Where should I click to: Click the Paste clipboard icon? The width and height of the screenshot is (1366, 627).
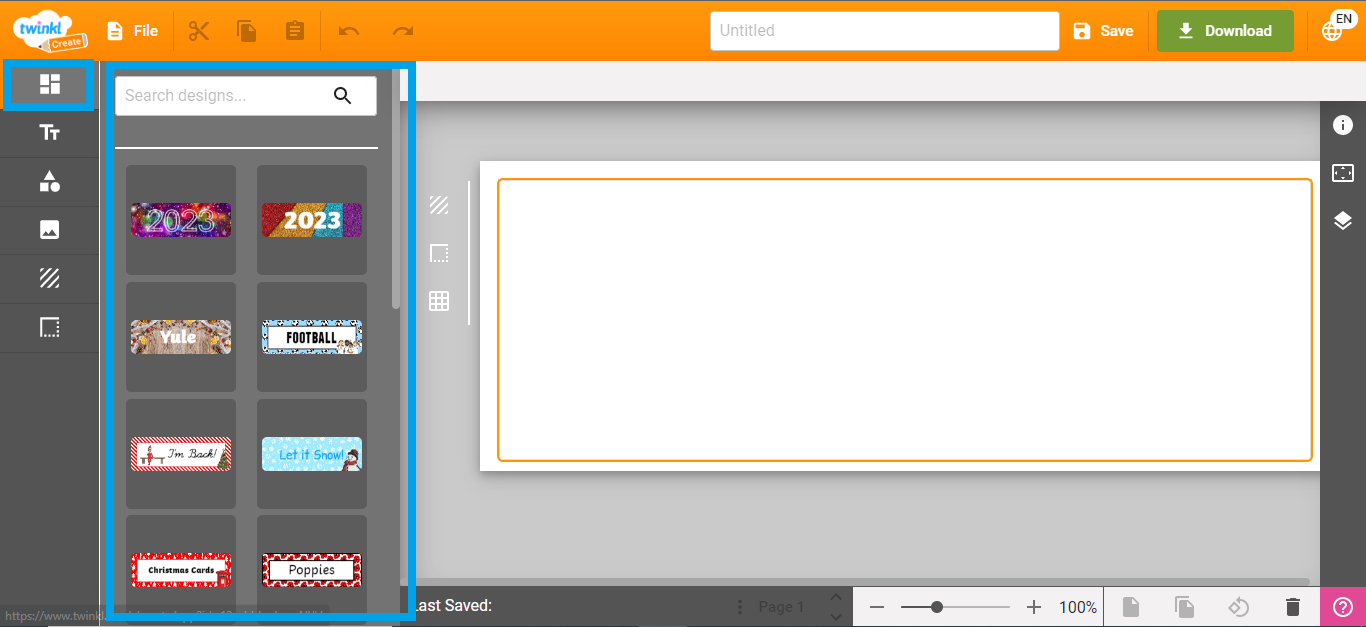[x=294, y=30]
